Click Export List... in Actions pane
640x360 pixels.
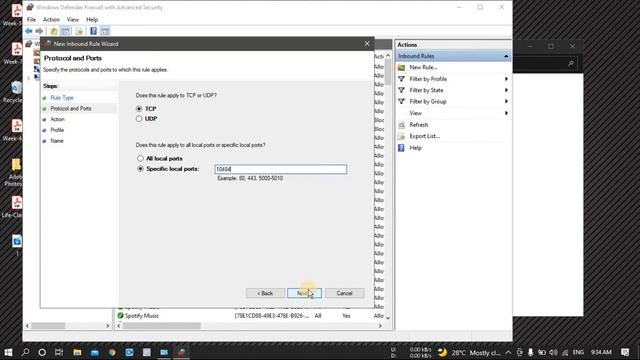point(424,136)
